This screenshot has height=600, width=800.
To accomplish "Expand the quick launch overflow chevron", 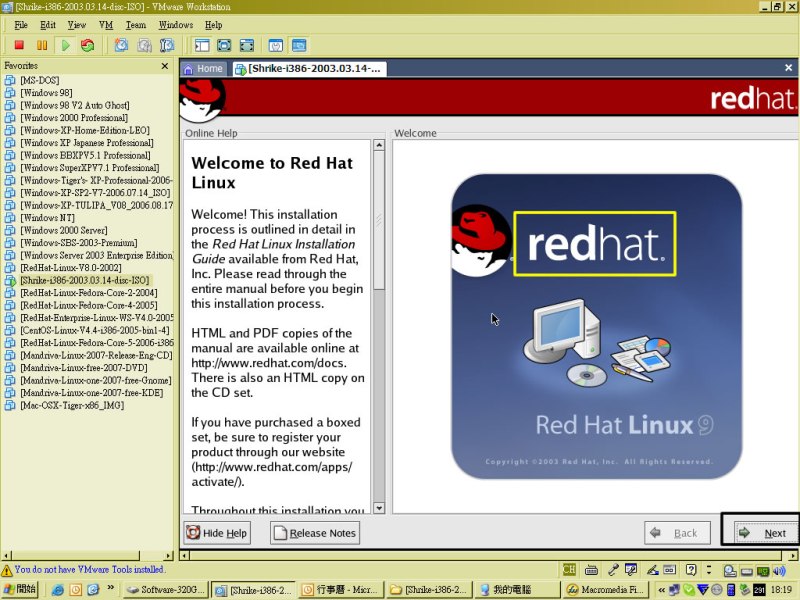I will pos(110,587).
